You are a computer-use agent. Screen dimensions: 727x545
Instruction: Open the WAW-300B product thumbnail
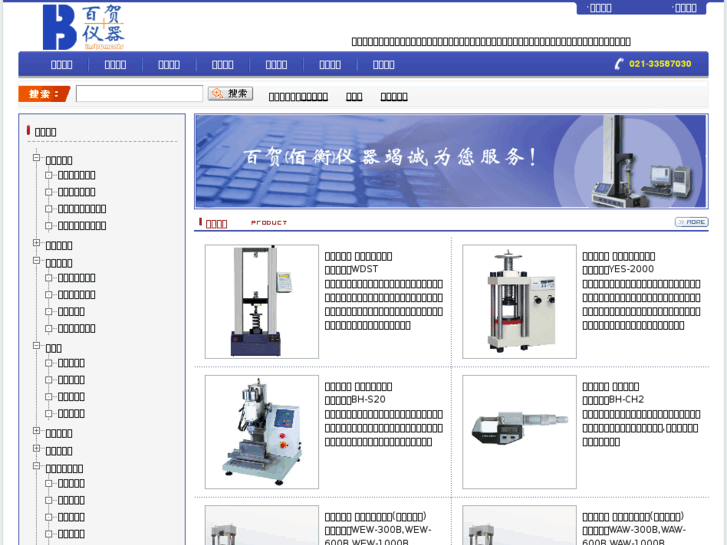coord(519,525)
